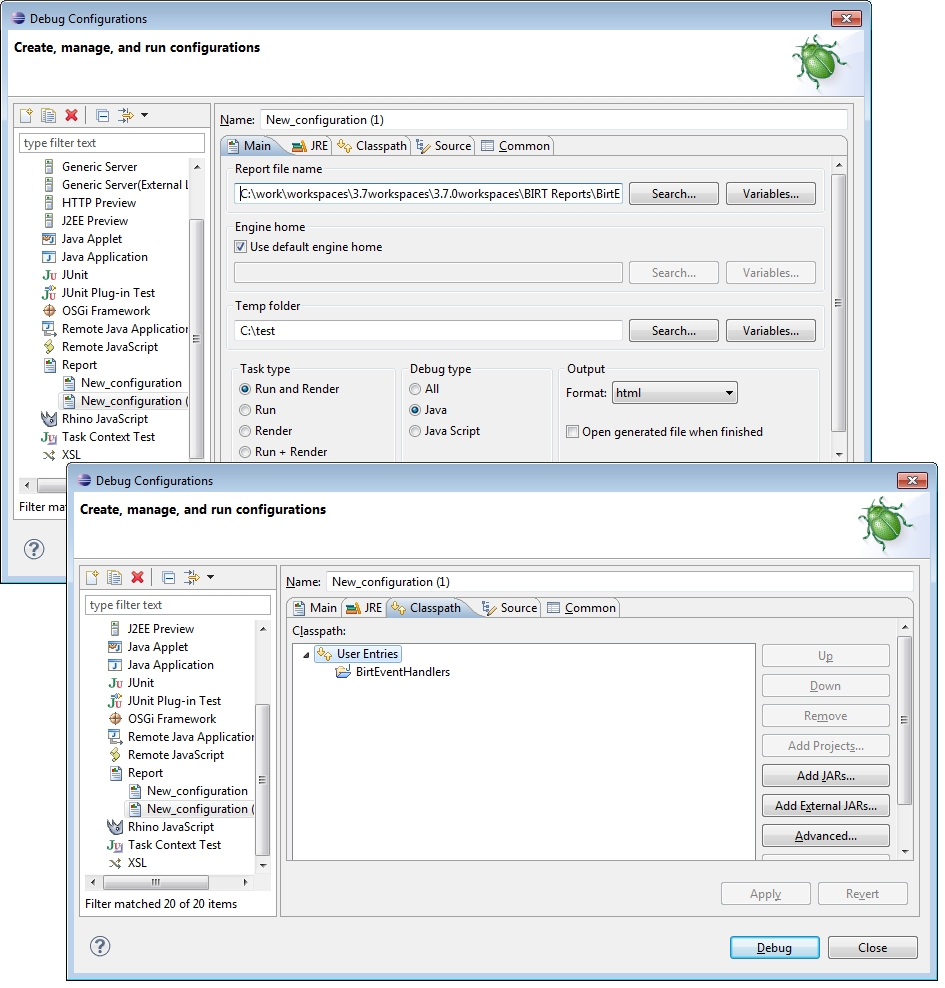Open help icon in front window
945x988 pixels.
(100, 946)
